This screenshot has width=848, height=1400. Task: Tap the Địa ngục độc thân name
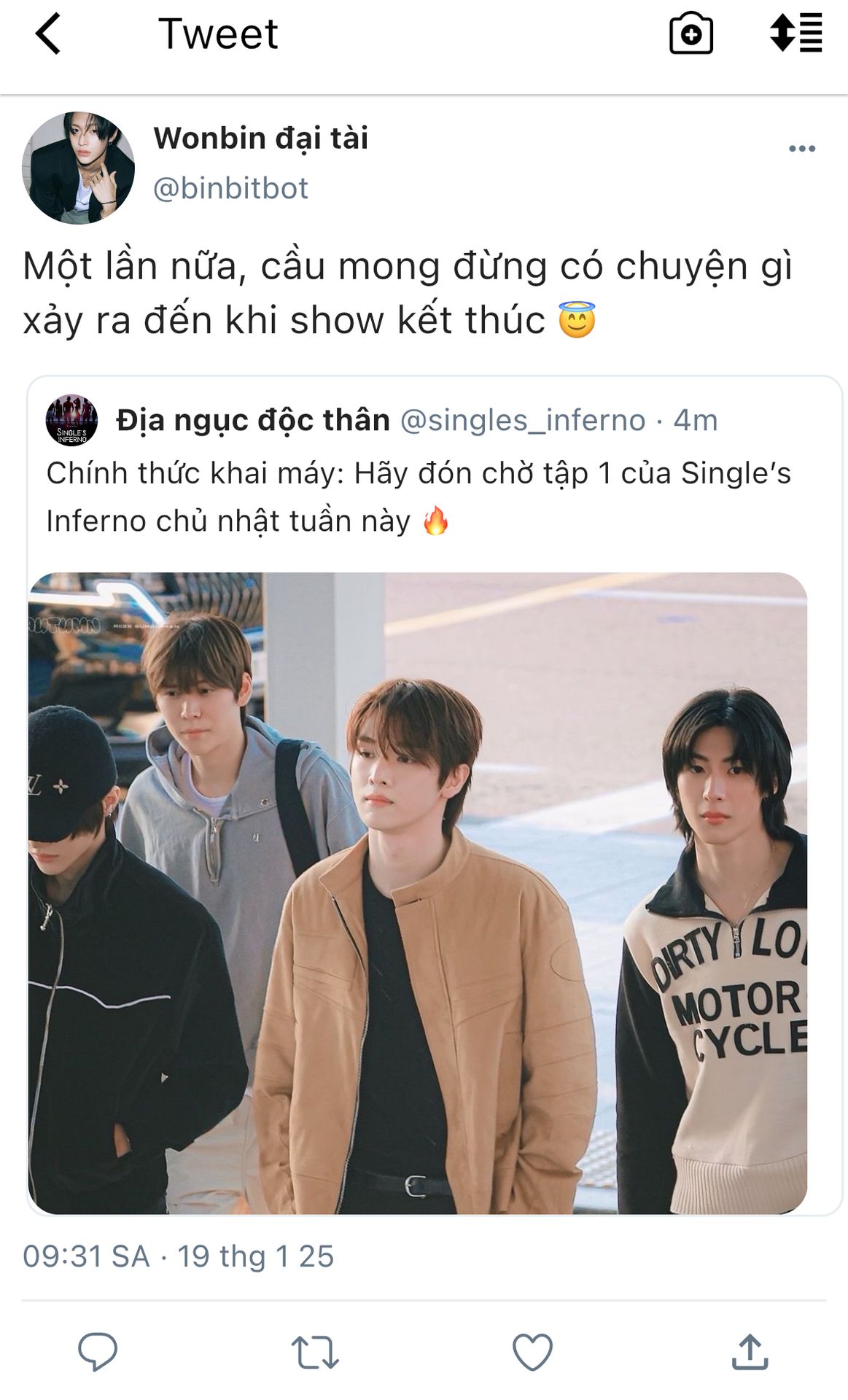pos(253,420)
